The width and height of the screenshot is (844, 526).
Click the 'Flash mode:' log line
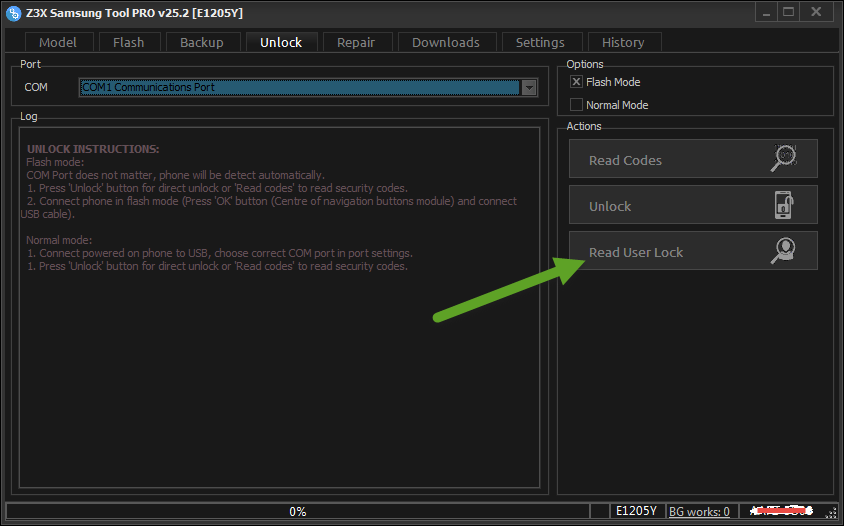tap(55, 162)
